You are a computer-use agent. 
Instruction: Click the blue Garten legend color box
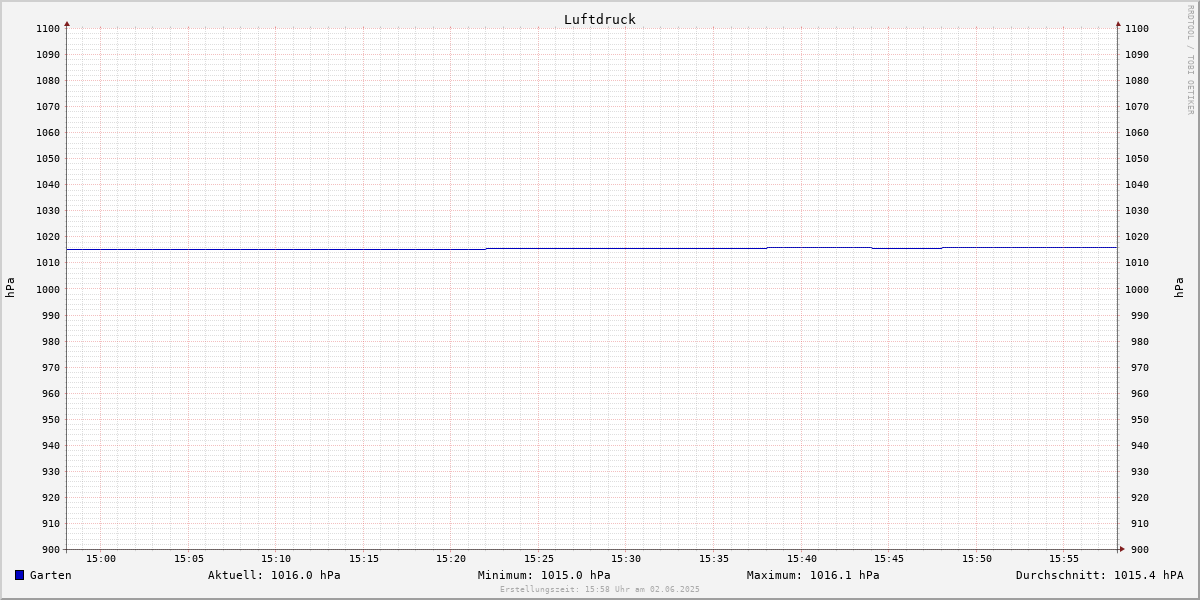(x=19, y=575)
